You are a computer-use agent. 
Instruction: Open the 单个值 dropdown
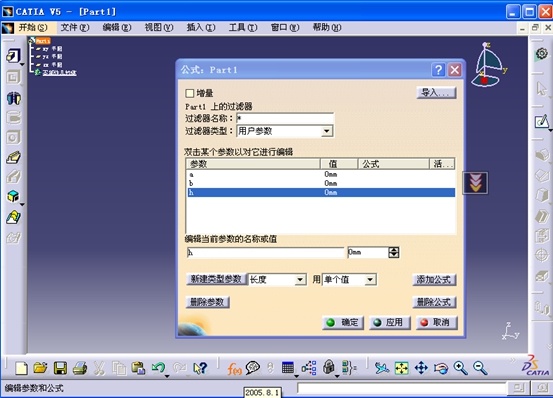(x=370, y=280)
